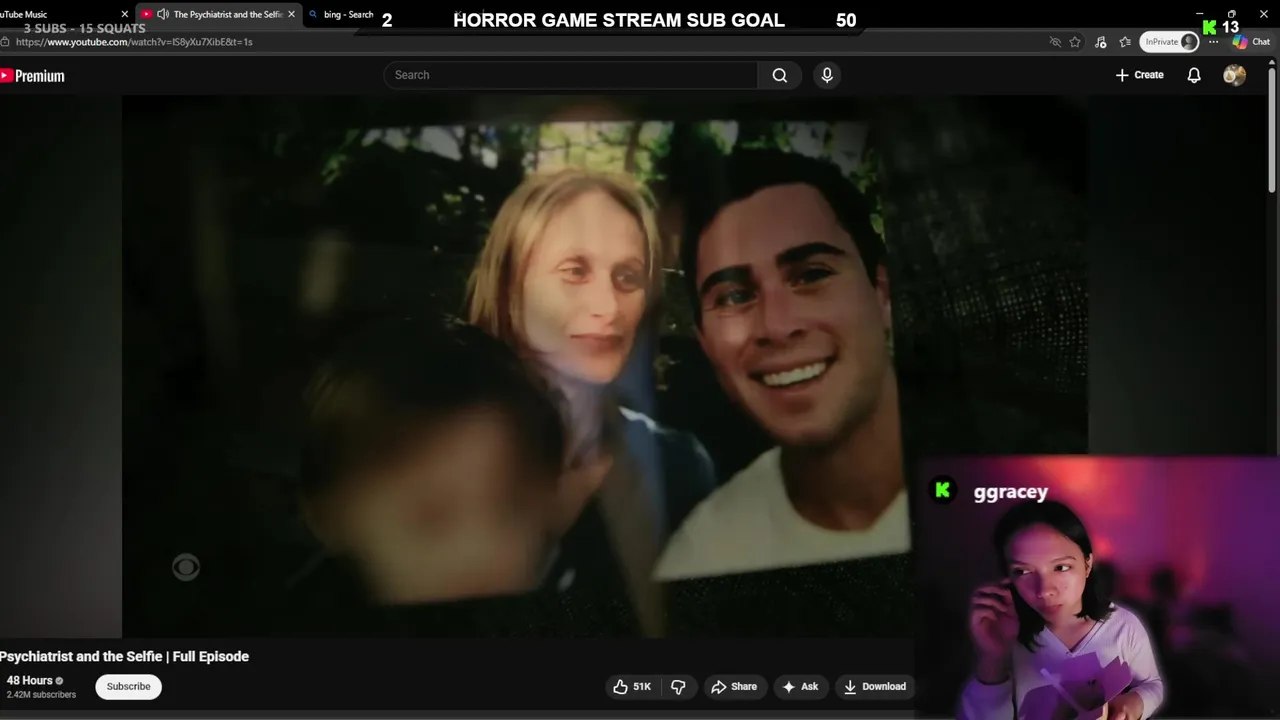
Task: Click the browser address bar URL
Action: click(134, 42)
